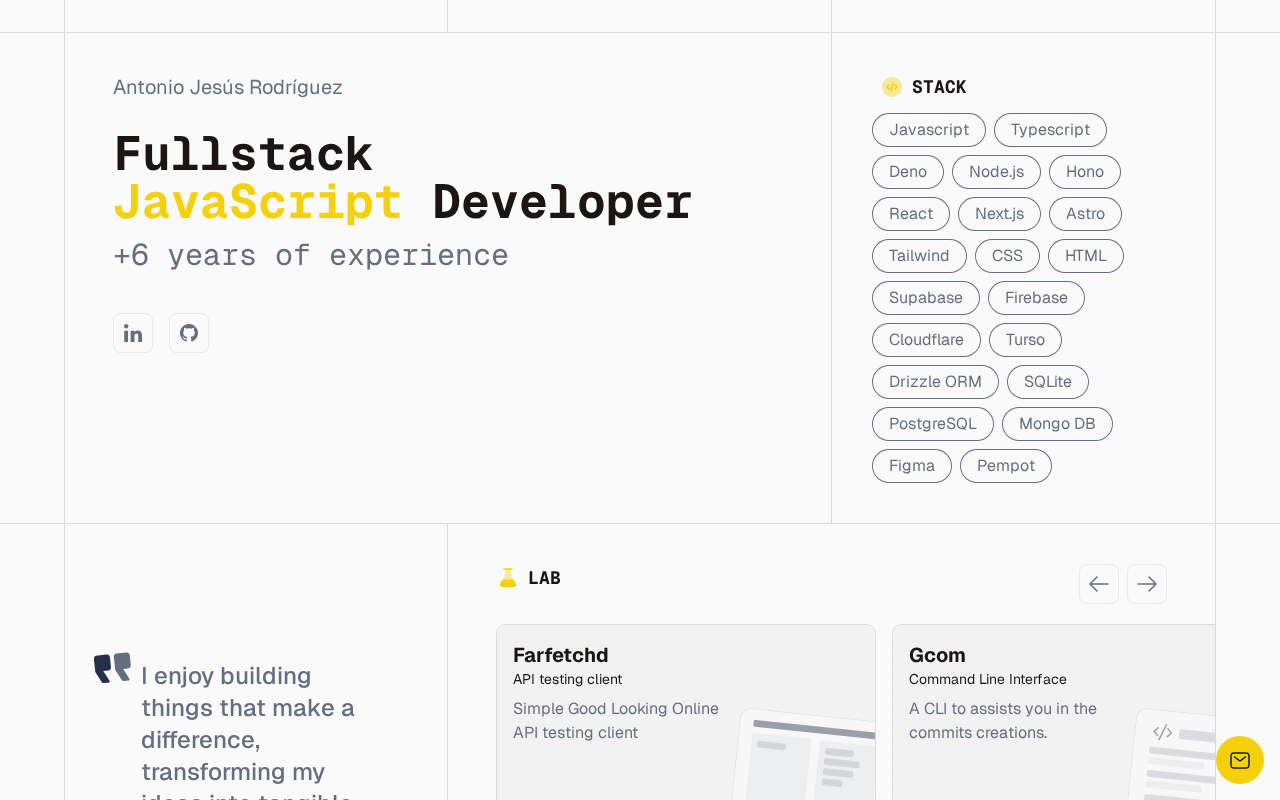Click the Gcom description about commits
The image size is (1280, 800).
1003,720
